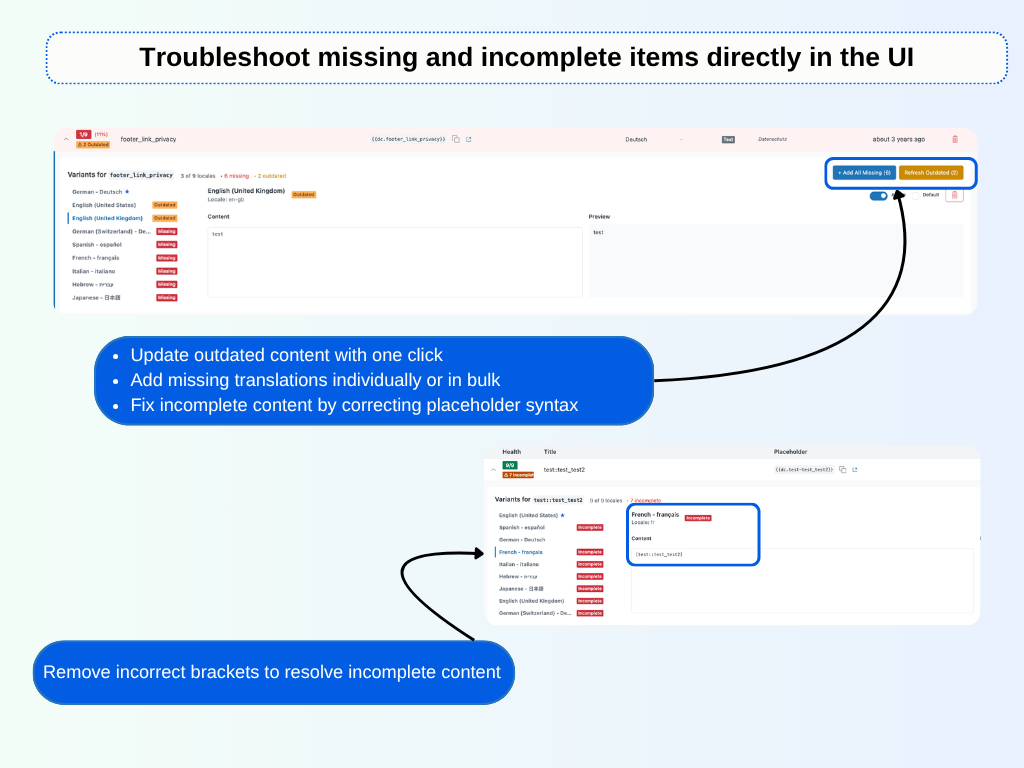Collapse the test::test_test2 row chevron
The height and width of the screenshot is (768, 1024).
(493, 470)
